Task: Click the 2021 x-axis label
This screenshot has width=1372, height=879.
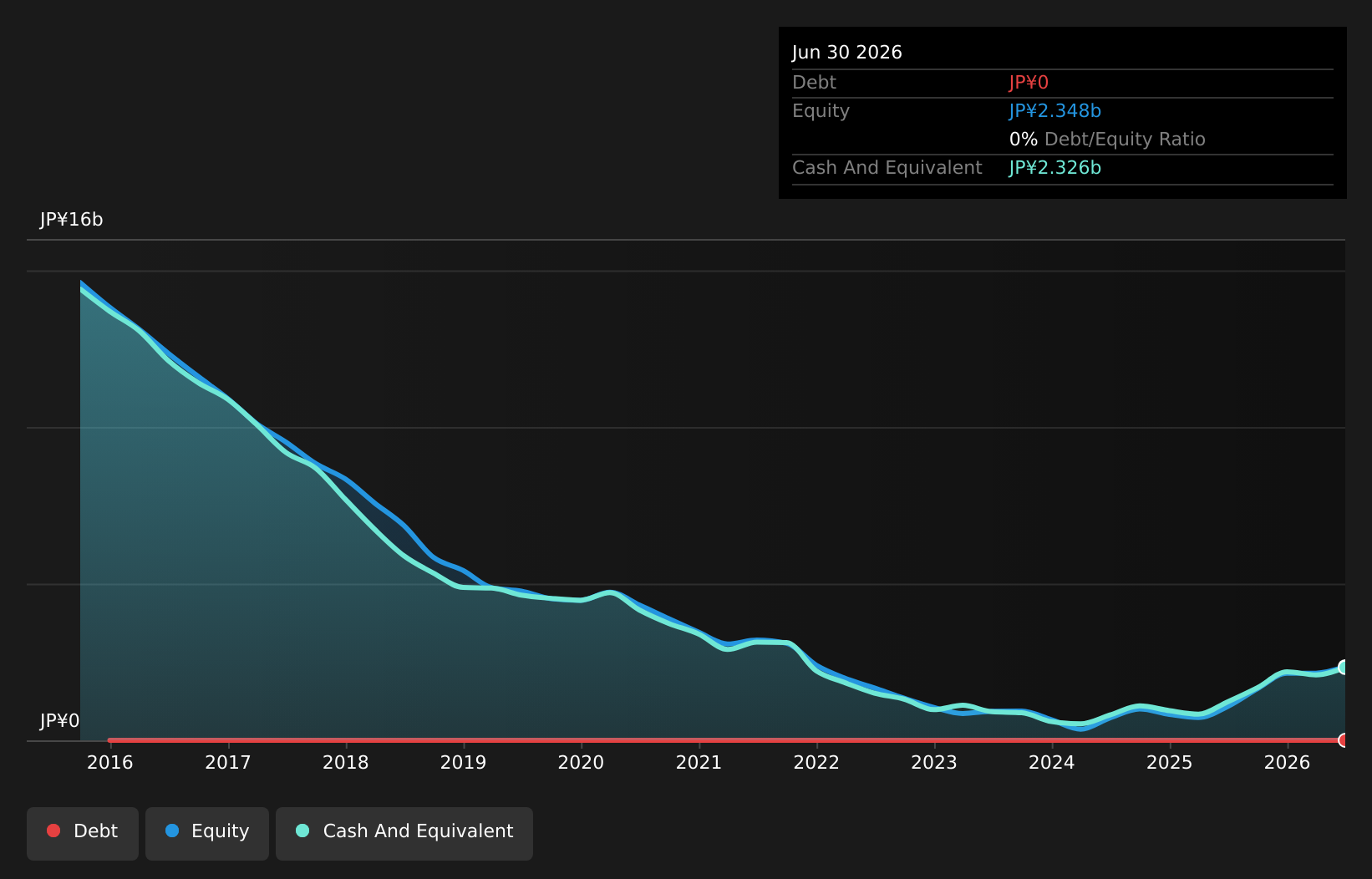Action: (699, 762)
